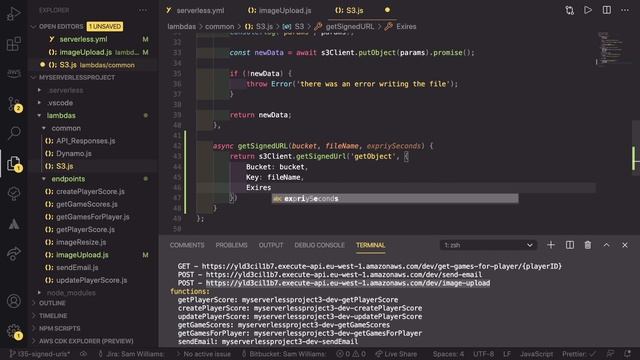Screen dimensions: 640x360
Task: Open errors and warnings count in status bar
Action: click(x=351, y=354)
